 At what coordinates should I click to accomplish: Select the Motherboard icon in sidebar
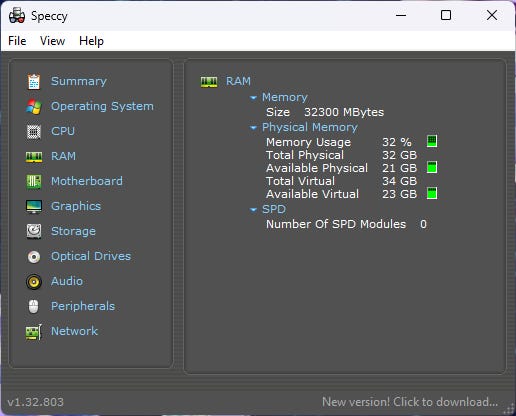point(34,182)
